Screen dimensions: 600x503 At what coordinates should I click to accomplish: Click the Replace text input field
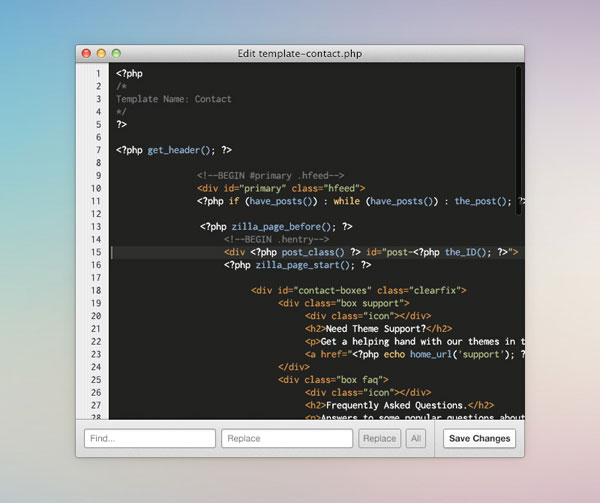pyautogui.click(x=287, y=438)
